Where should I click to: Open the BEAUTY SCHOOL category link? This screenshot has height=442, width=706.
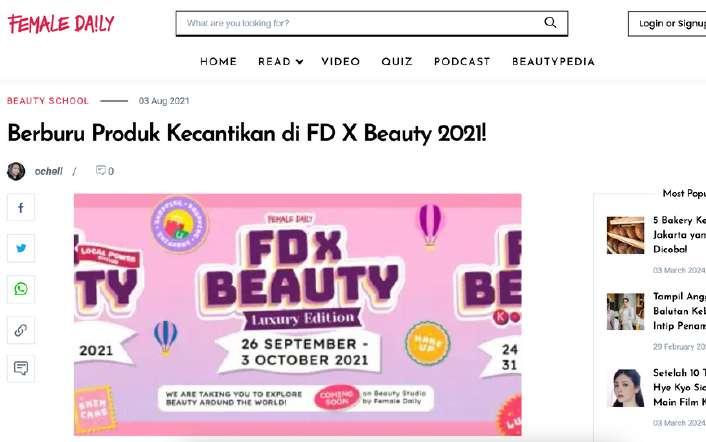pyautogui.click(x=48, y=101)
